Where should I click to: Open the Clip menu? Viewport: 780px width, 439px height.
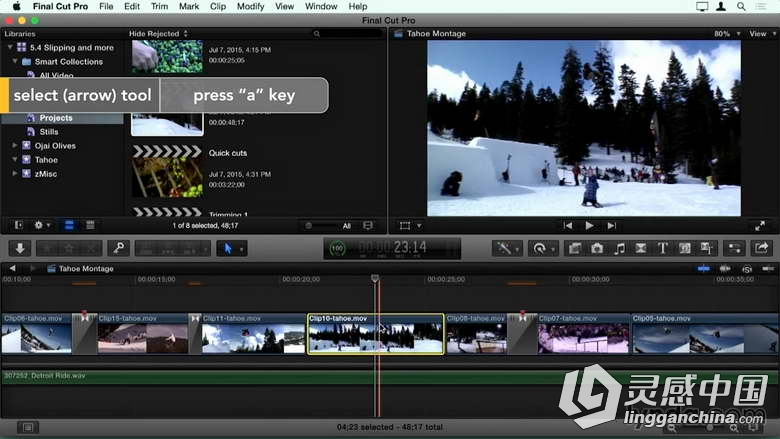(218, 6)
